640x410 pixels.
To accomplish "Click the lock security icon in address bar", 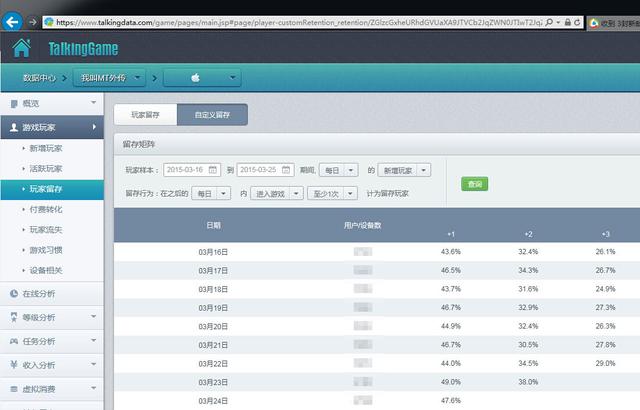I will (x=567, y=22).
